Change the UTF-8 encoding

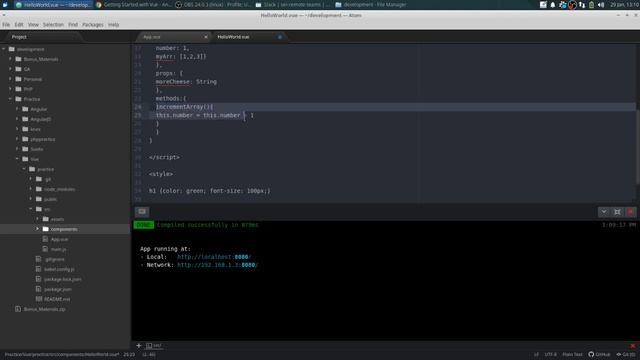[551, 354]
